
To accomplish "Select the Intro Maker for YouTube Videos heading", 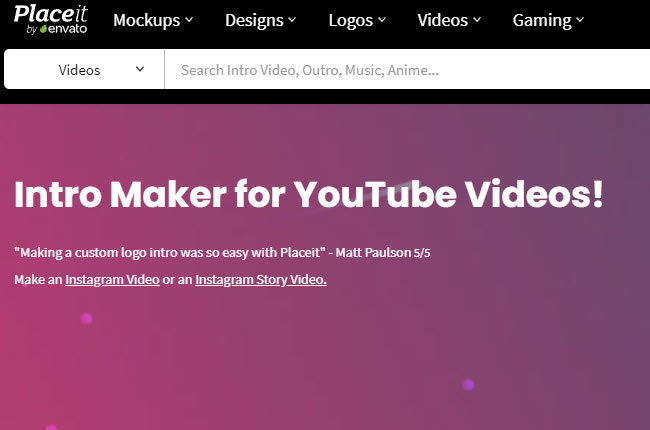I will (309, 194).
